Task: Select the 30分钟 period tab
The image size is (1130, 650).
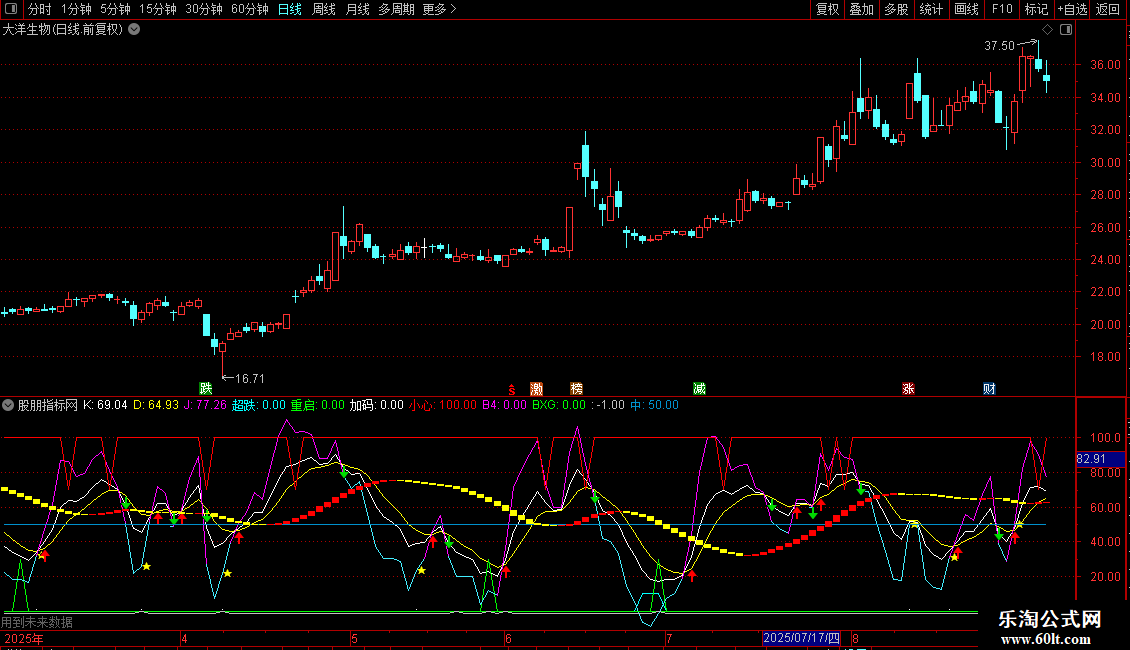Action: [x=204, y=9]
